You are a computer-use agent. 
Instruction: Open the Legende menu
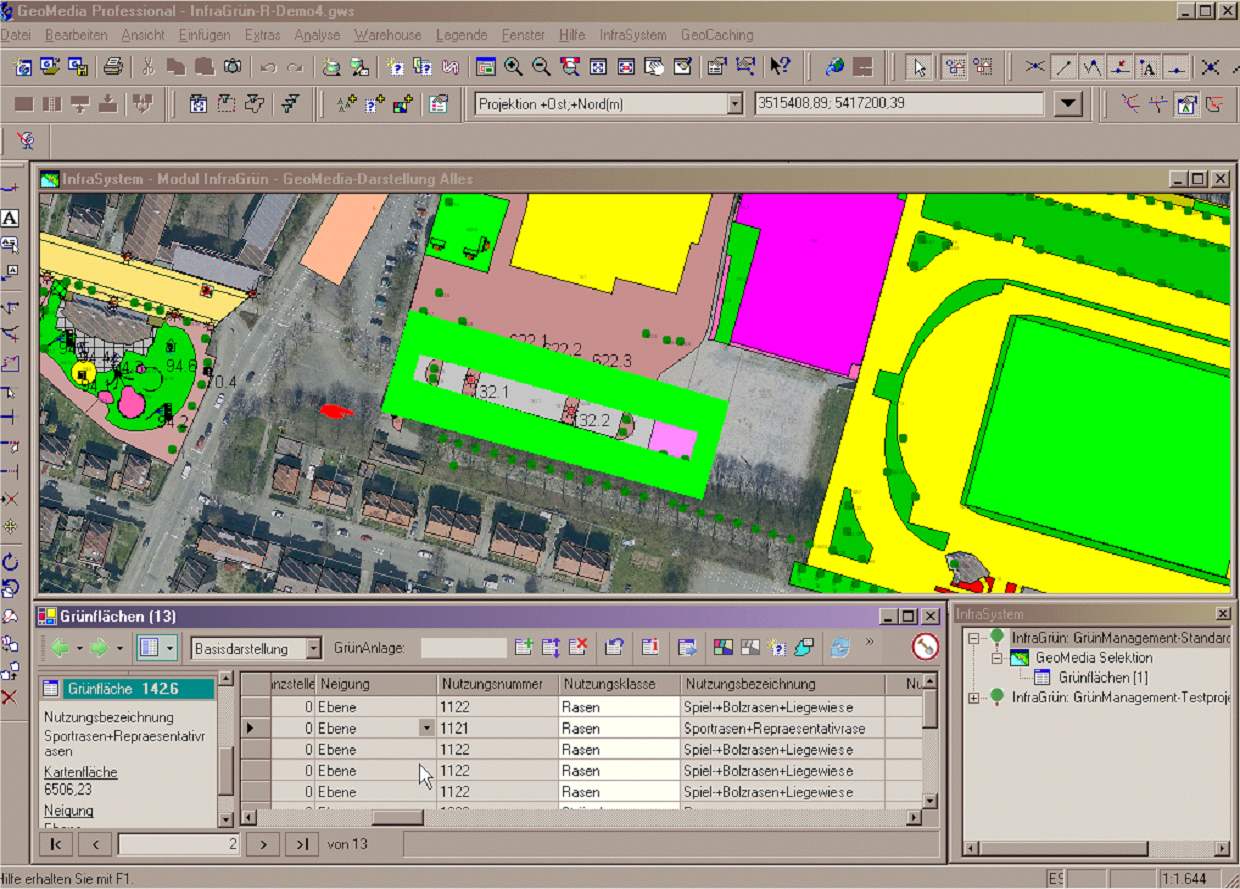click(461, 35)
